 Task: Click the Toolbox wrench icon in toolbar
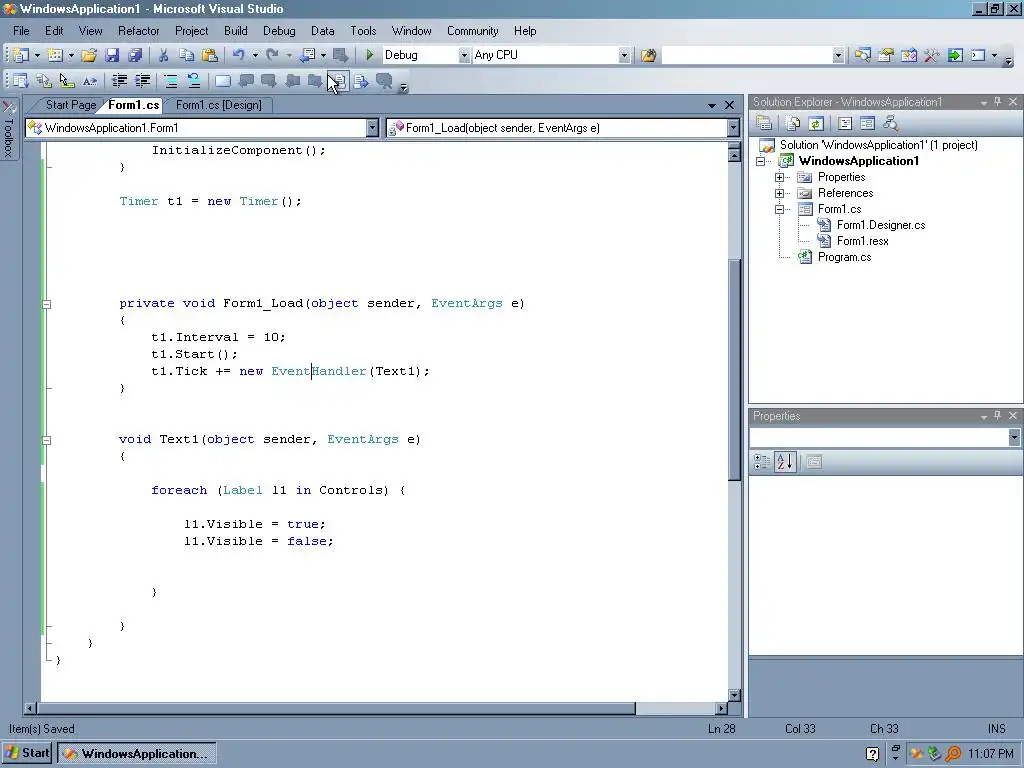931,56
